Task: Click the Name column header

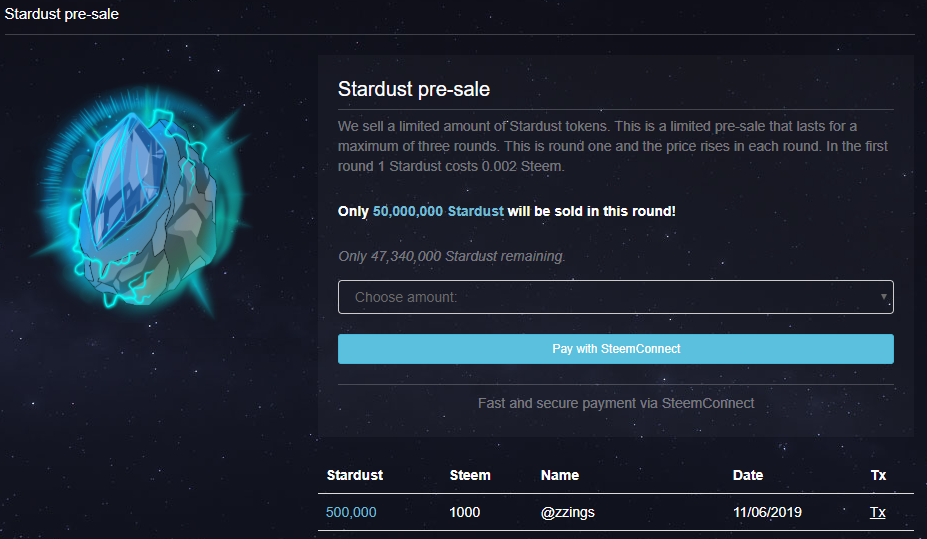Action: (560, 475)
